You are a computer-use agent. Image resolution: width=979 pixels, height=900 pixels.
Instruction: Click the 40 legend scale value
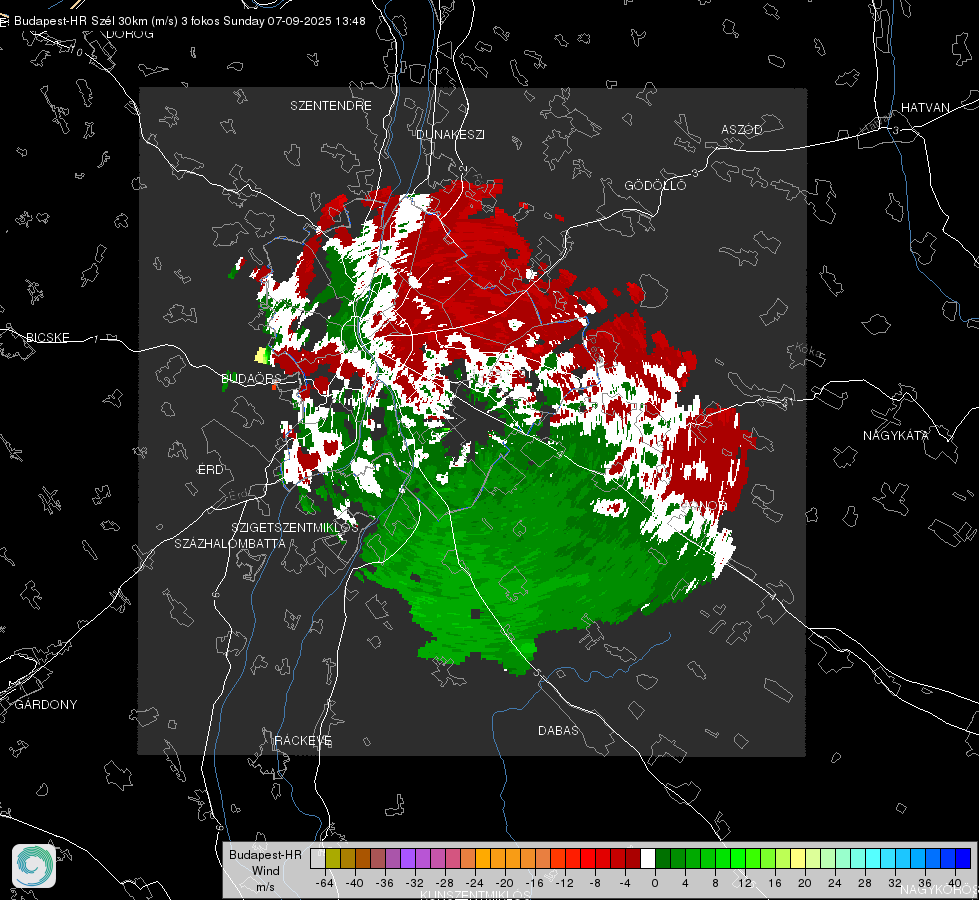(955, 883)
